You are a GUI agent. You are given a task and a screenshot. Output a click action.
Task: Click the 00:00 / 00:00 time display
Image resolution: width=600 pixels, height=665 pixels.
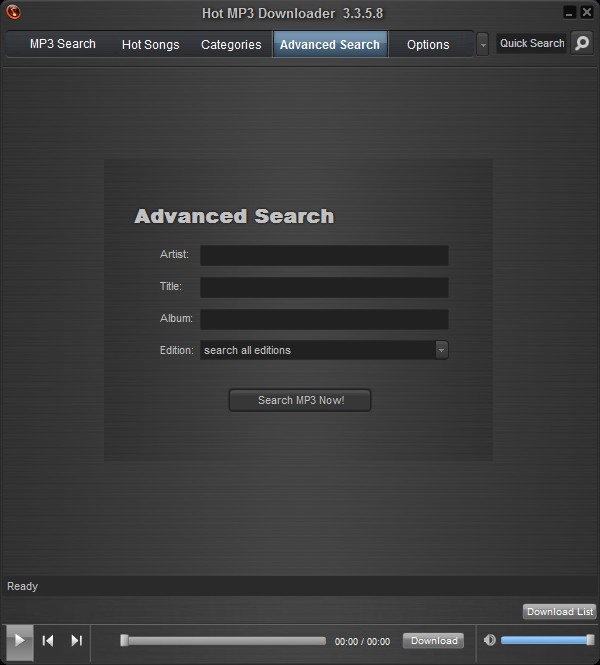pyautogui.click(x=363, y=641)
